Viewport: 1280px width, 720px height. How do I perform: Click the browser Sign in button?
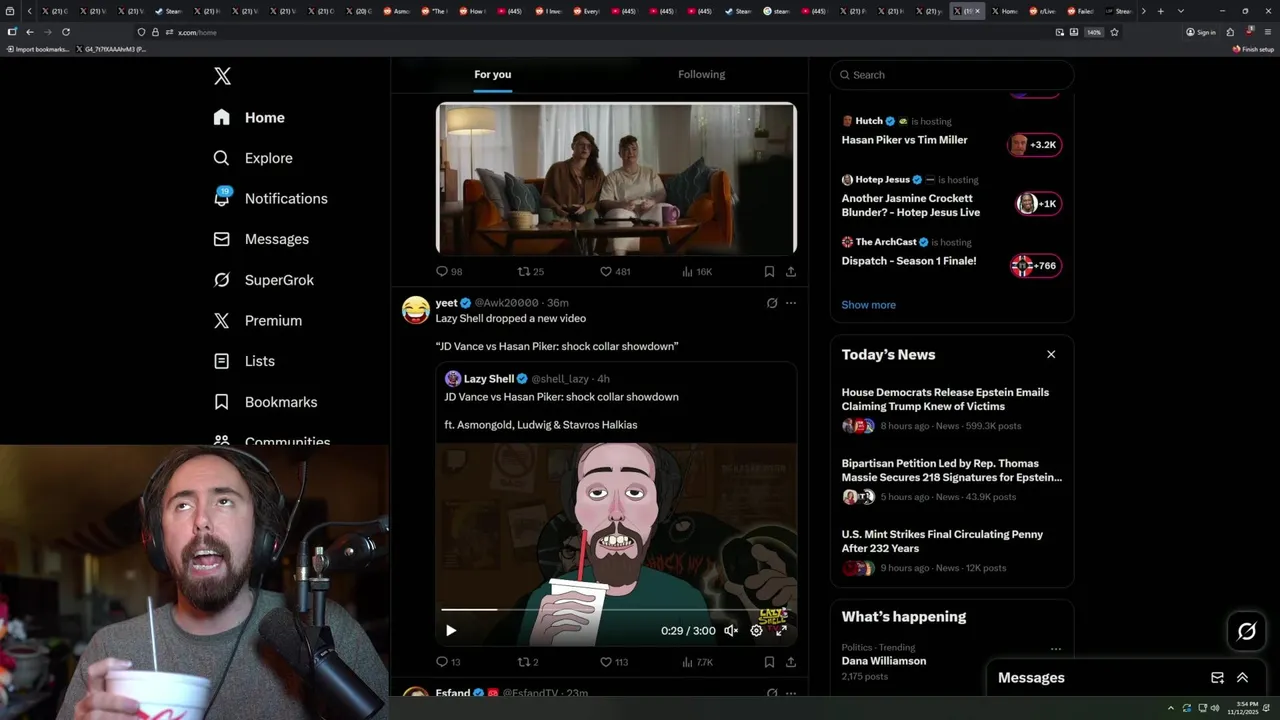point(1201,32)
